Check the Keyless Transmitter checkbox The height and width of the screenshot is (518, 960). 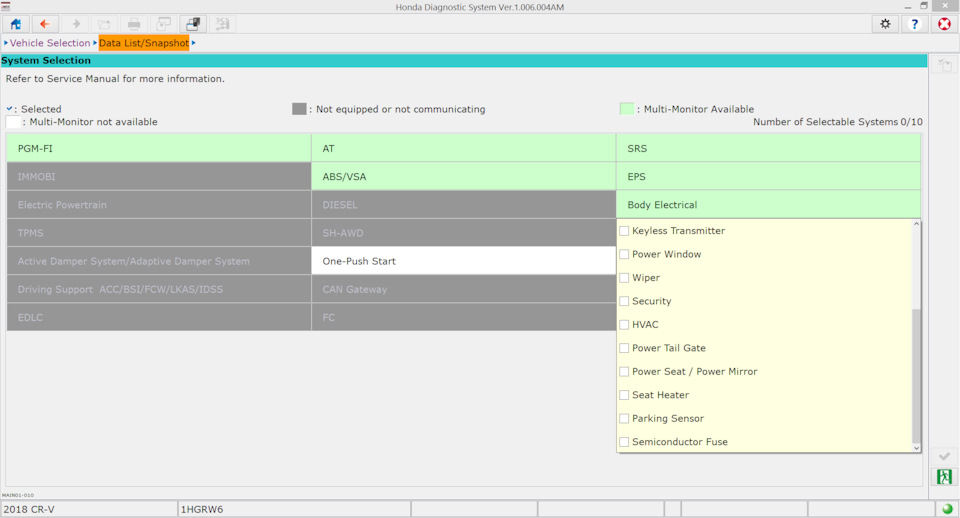624,231
